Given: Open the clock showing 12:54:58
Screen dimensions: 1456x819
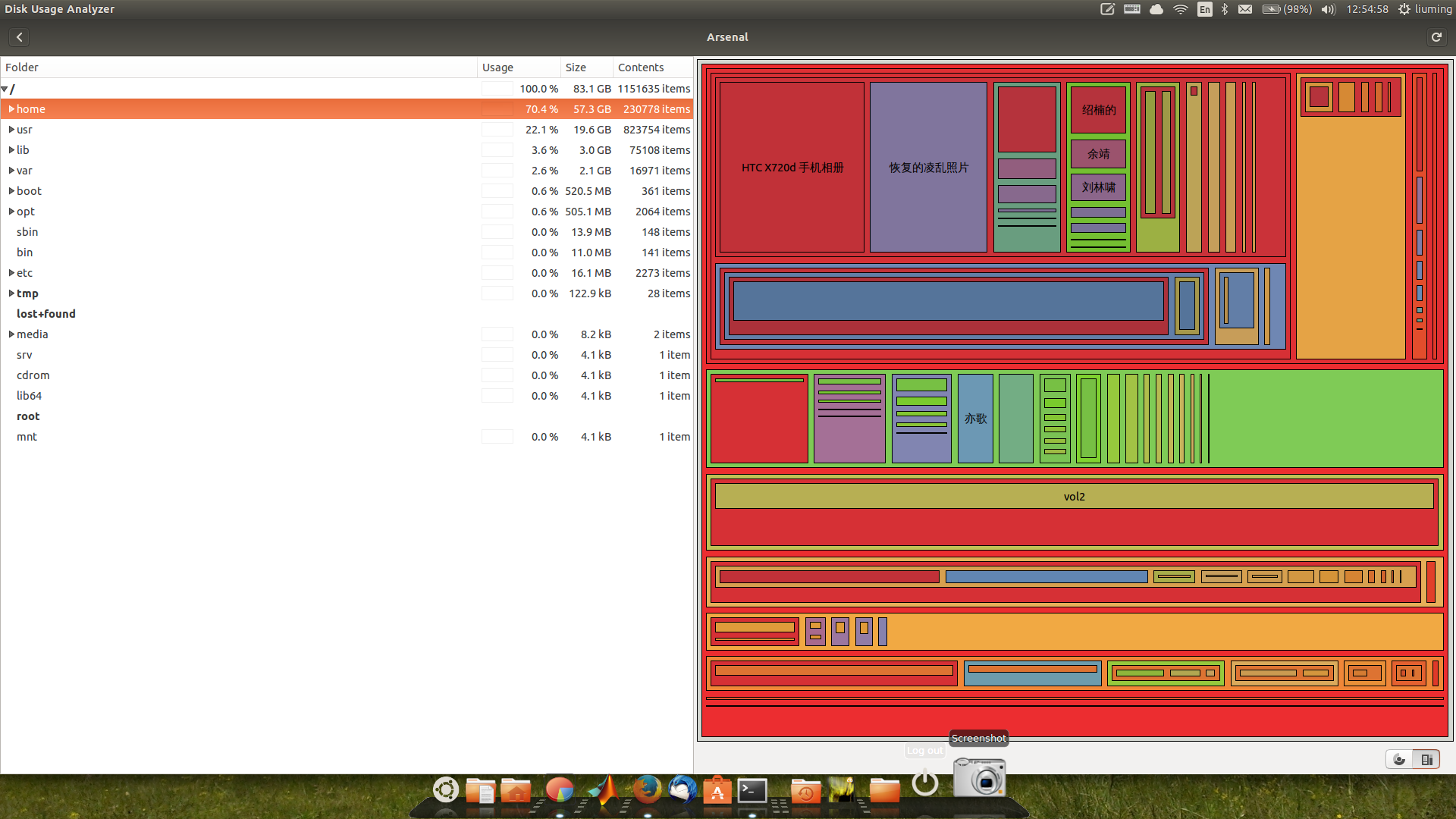Looking at the screenshot, I should coord(1367,9).
